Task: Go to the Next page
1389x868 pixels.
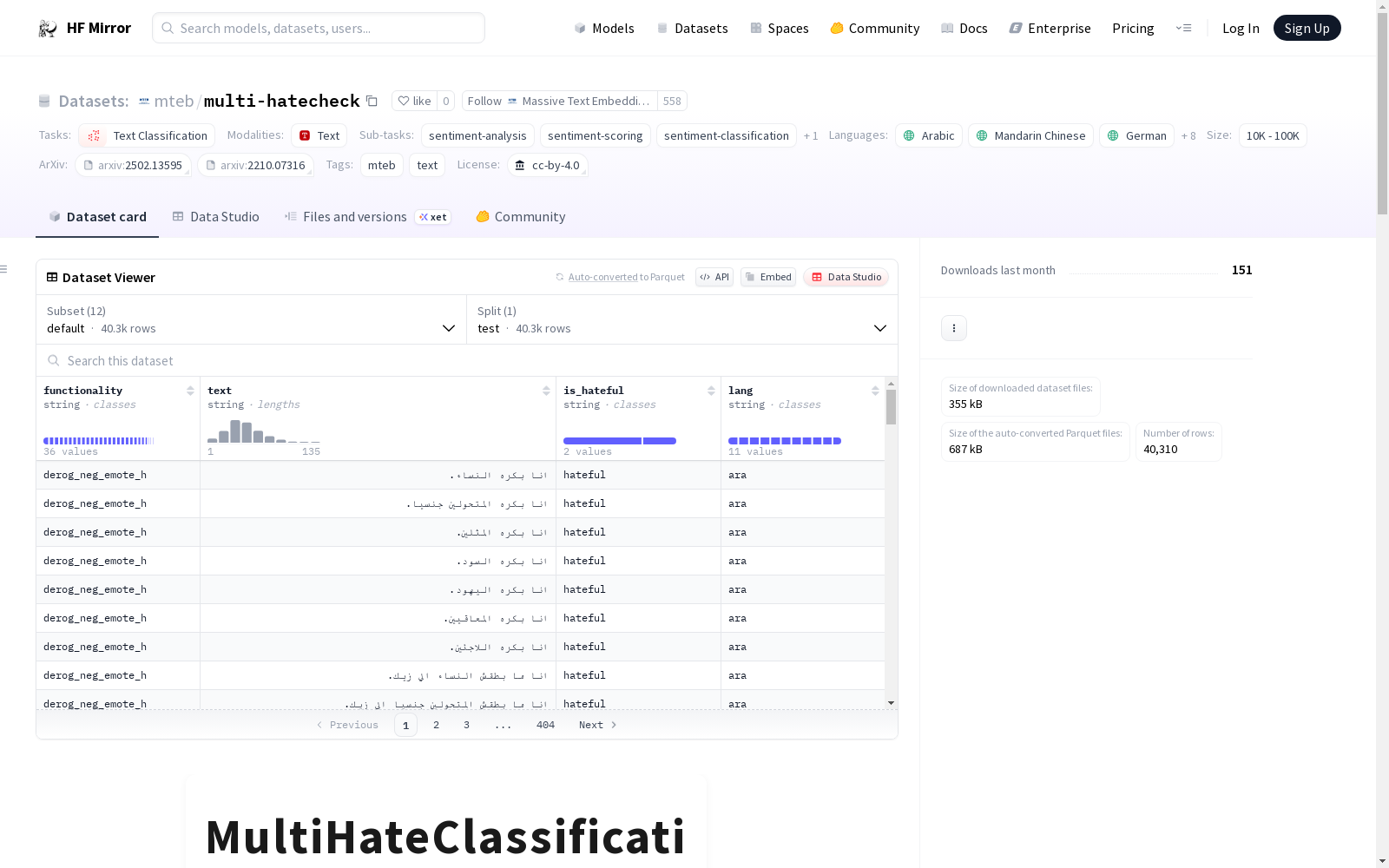Action: 598,725
